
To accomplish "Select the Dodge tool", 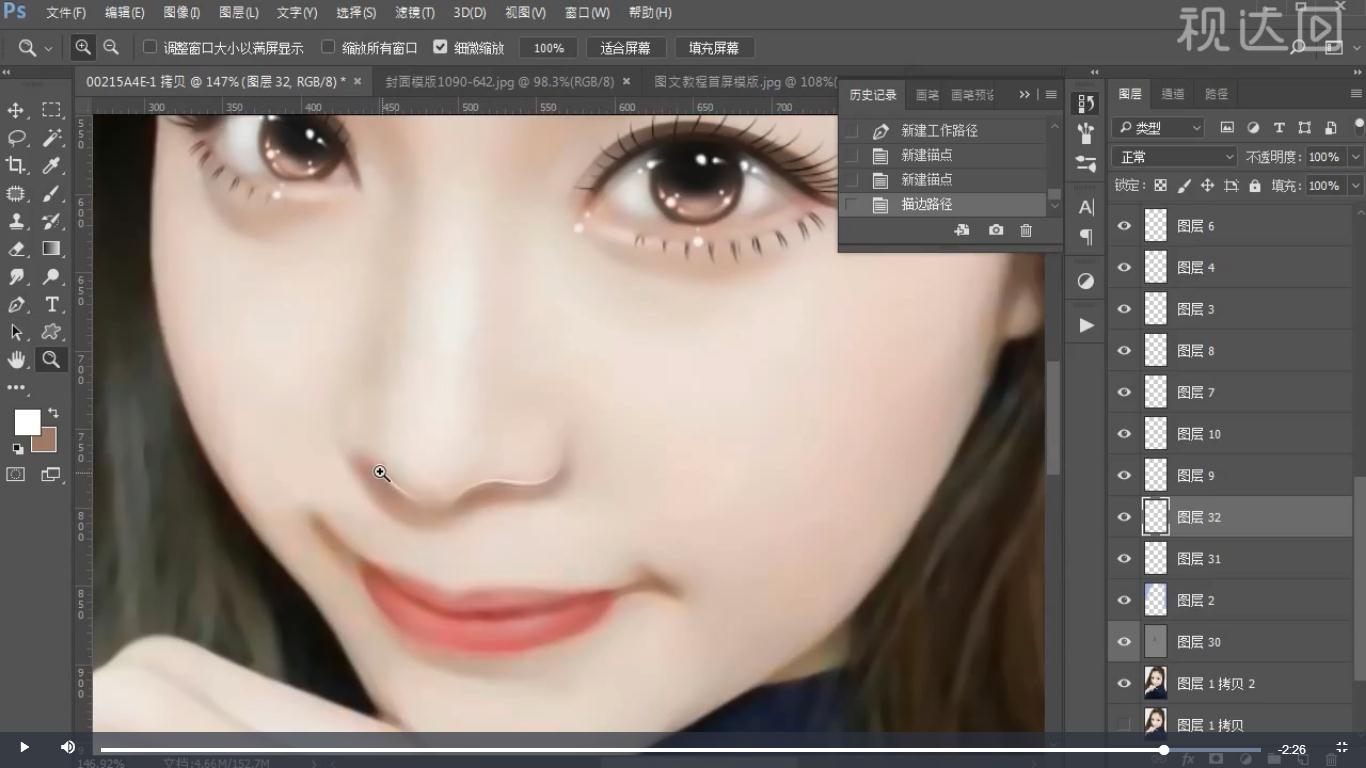I will [51, 277].
